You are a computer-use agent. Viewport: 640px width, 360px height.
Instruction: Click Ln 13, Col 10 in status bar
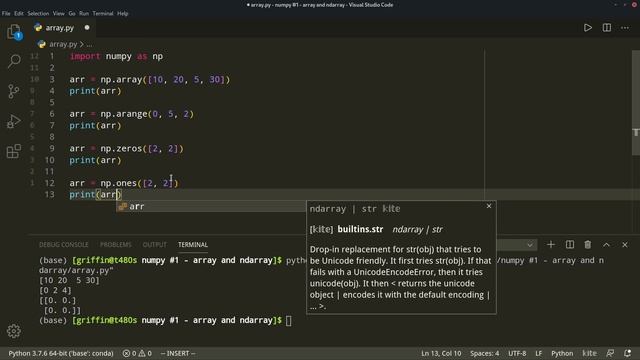coord(441,353)
